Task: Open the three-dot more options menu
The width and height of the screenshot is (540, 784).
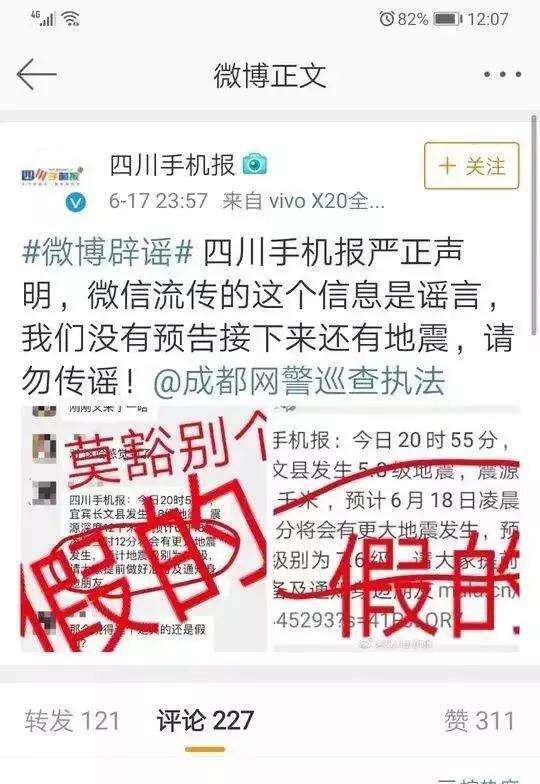Action: 502,74
